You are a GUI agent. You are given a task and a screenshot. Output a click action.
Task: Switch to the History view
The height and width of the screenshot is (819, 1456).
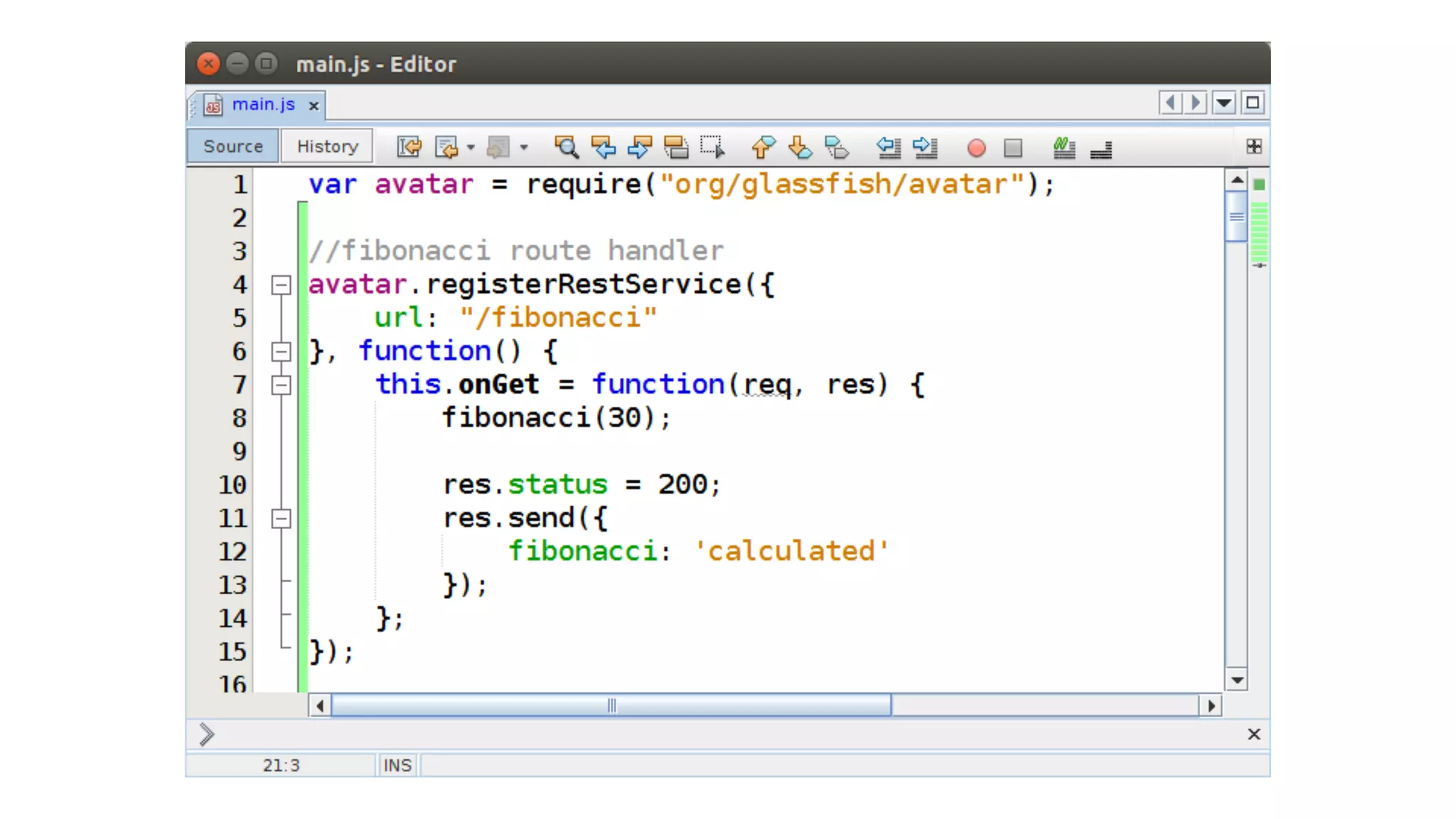[x=327, y=146]
